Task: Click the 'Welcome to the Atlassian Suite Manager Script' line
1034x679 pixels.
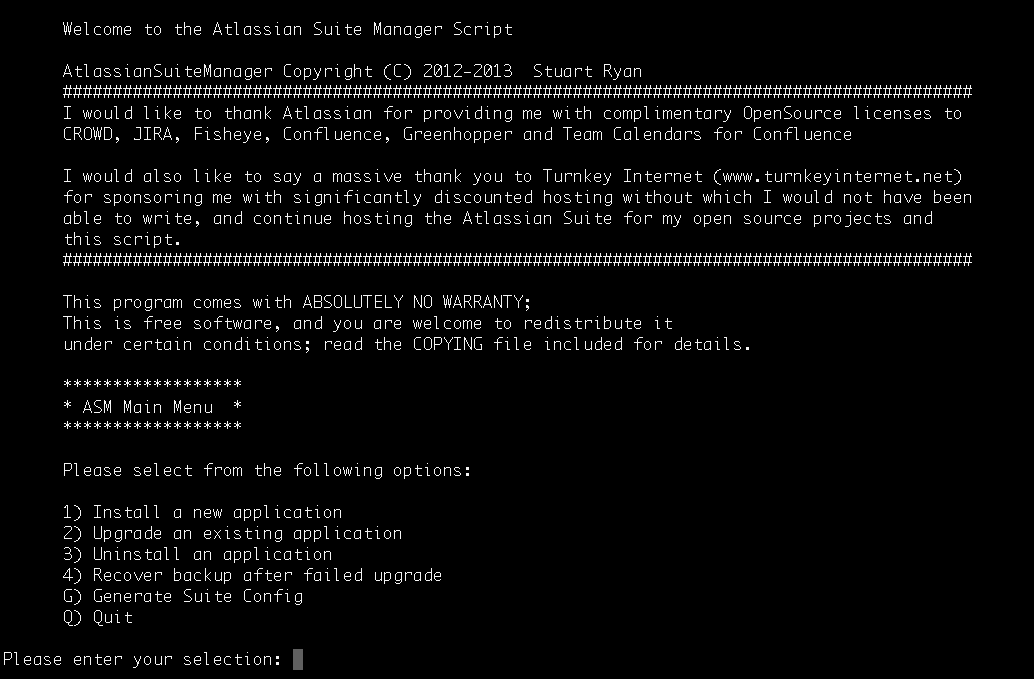Action: pyautogui.click(x=288, y=30)
